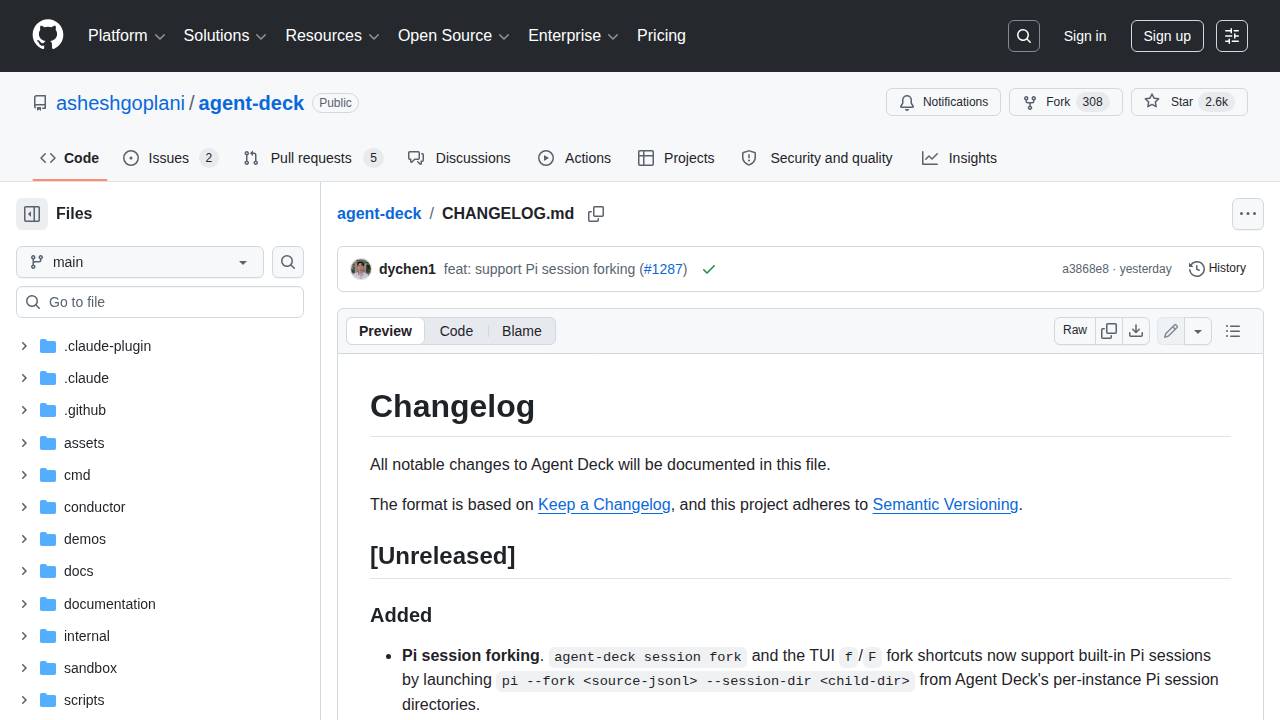
Task: Expand the internal folder chevron
Action: pos(24,636)
